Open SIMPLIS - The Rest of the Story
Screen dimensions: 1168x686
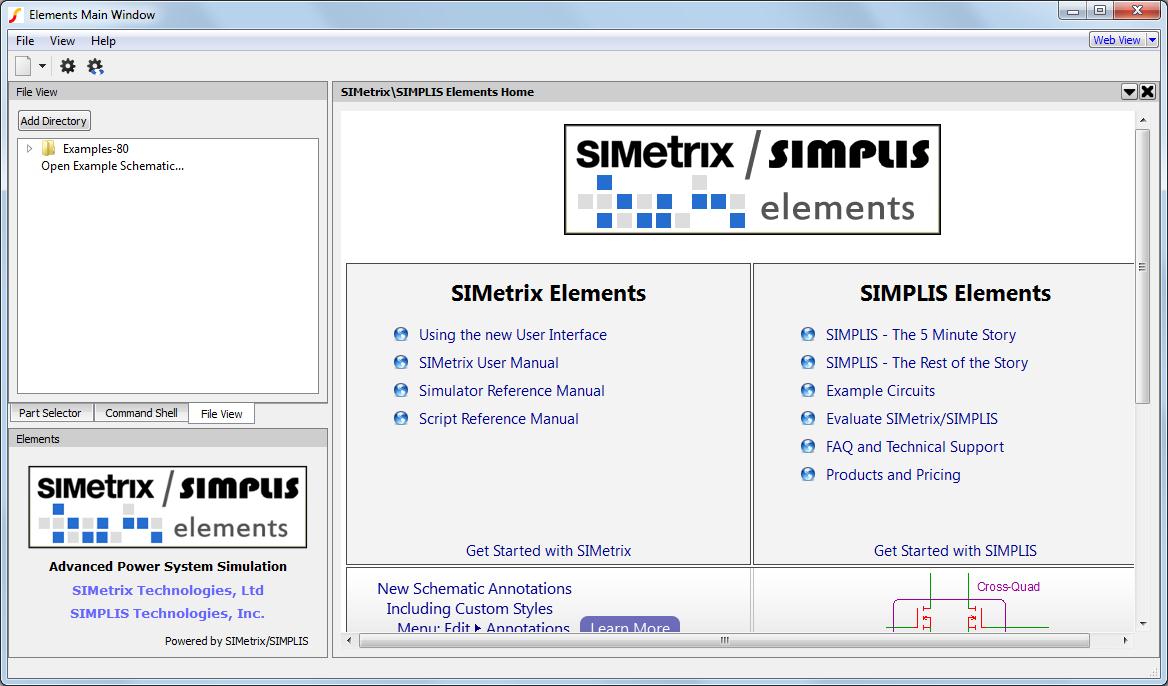927,363
